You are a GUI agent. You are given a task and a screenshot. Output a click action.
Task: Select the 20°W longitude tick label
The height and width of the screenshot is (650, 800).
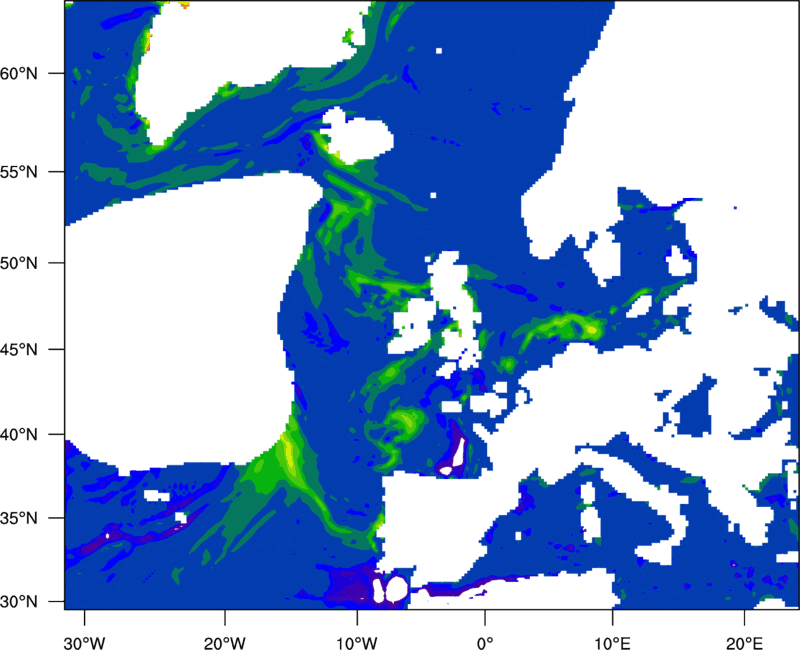(225, 643)
